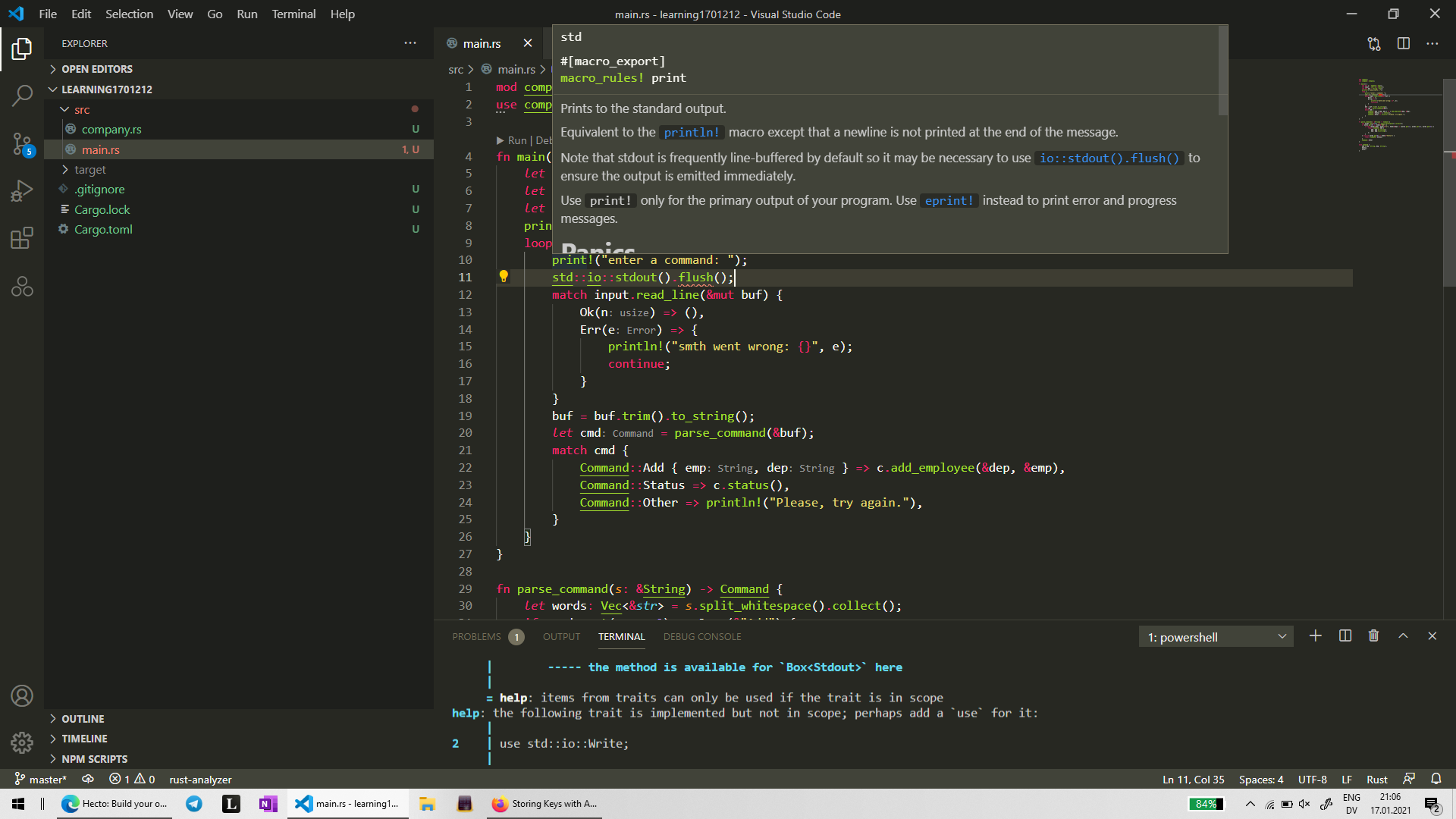Expand the OPEN EDITORS section
Viewport: 1456px width, 819px height.
(x=239, y=69)
